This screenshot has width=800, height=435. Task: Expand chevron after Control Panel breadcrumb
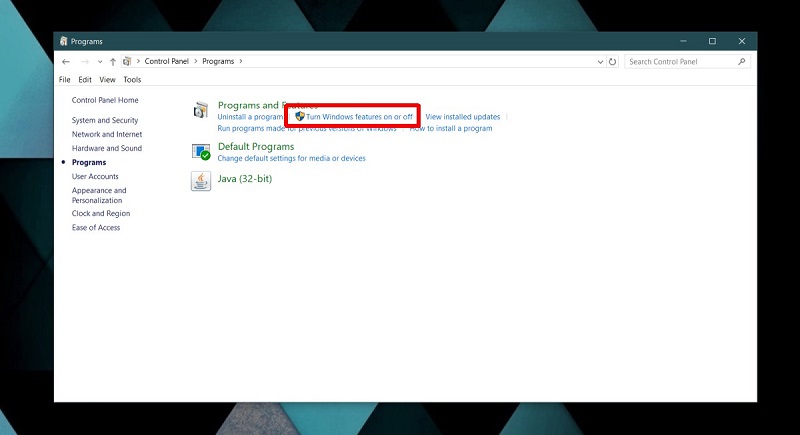(195, 61)
